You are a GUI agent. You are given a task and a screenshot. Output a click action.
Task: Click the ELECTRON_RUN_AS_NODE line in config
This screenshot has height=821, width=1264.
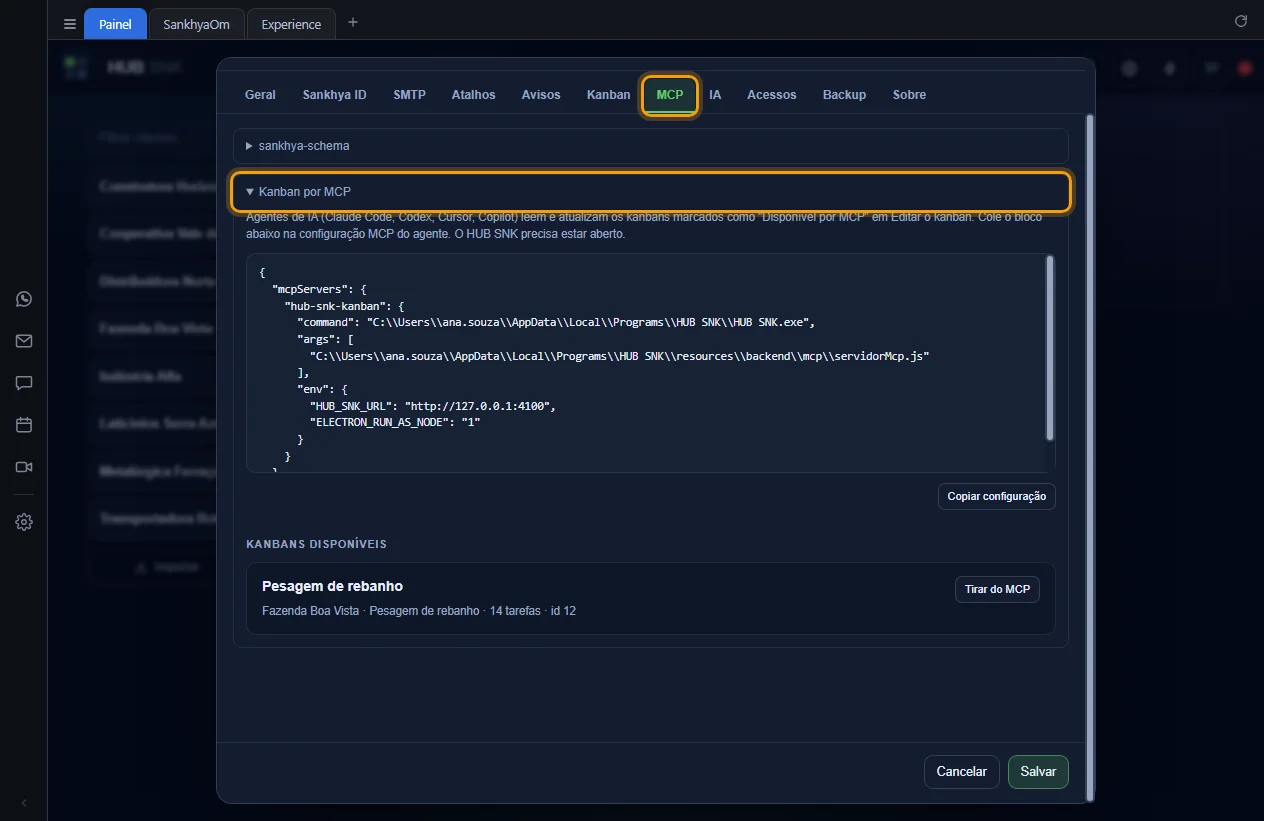395,423
